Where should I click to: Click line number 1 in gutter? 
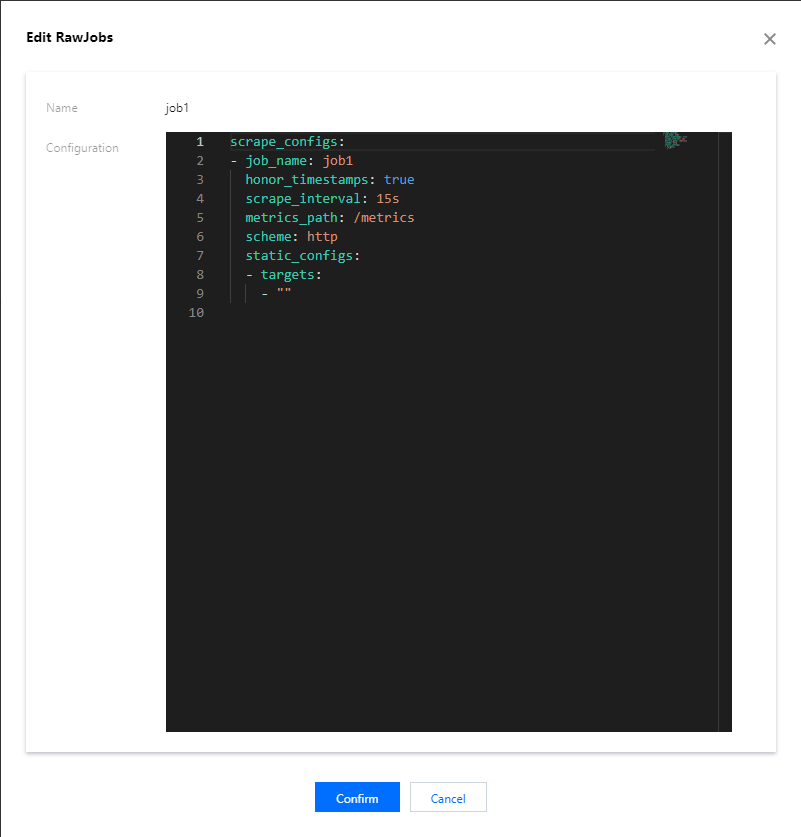[200, 142]
